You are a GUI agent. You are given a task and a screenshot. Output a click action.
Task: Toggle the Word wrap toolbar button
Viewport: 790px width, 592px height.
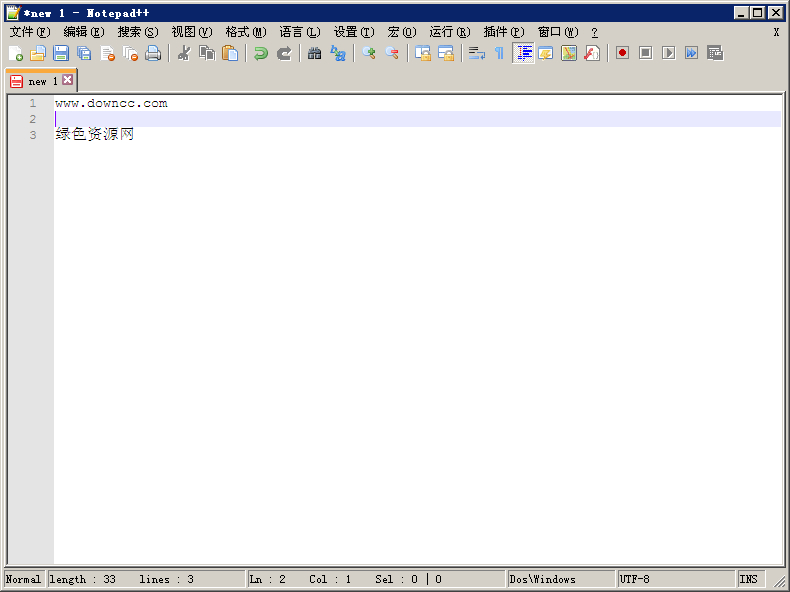coord(477,53)
